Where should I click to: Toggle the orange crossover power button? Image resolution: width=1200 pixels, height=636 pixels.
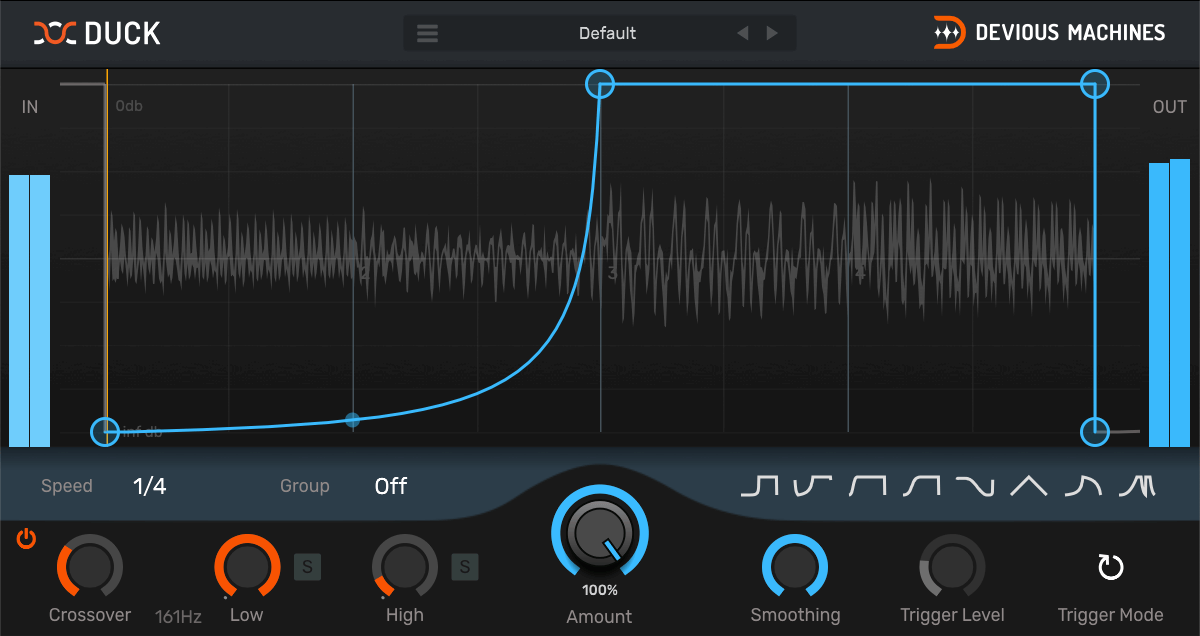[x=26, y=539]
